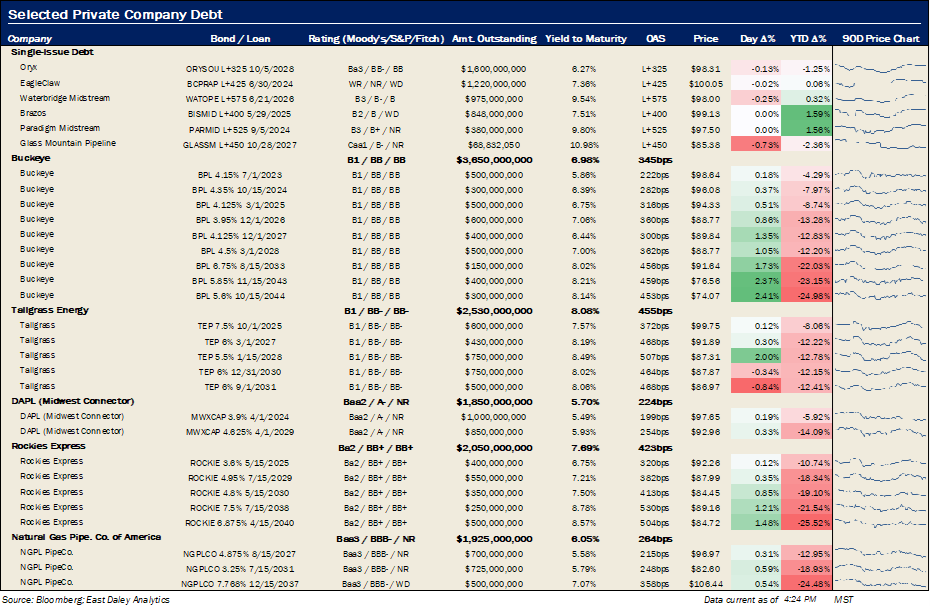Viewport: 930px width, 607px height.
Task: Click Tallgrass Energy OAS 455bps
Action: click(655, 311)
